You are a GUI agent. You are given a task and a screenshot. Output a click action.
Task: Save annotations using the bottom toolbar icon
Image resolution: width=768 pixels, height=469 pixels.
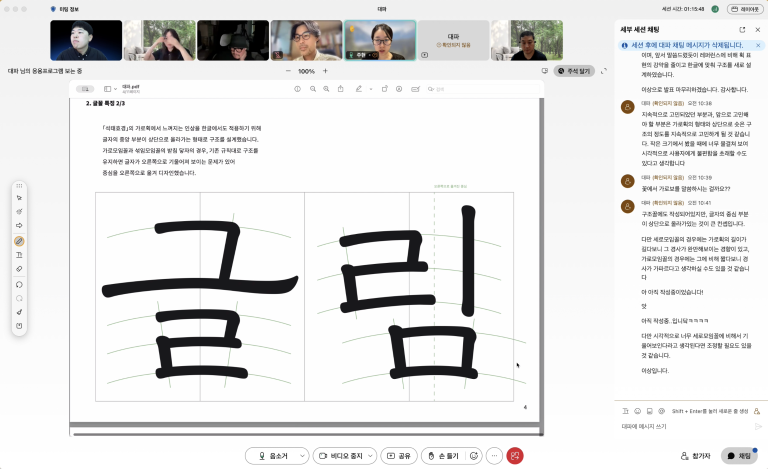pyautogui.click(x=19, y=326)
